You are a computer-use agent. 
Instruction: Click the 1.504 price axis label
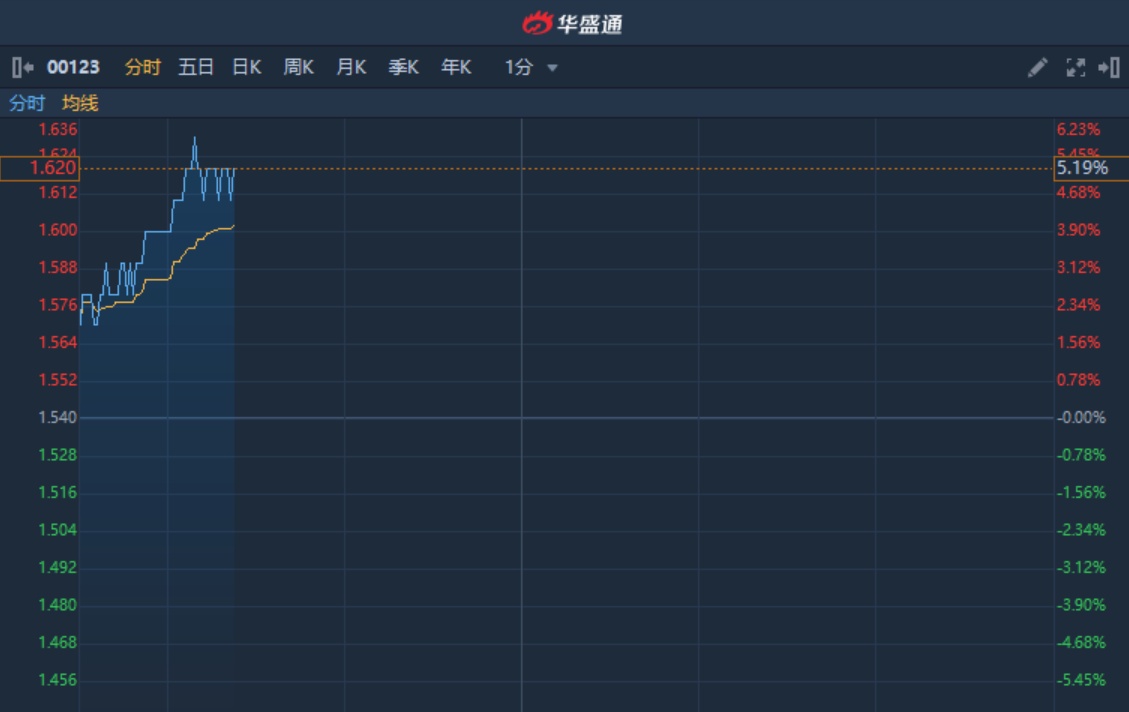point(58,530)
